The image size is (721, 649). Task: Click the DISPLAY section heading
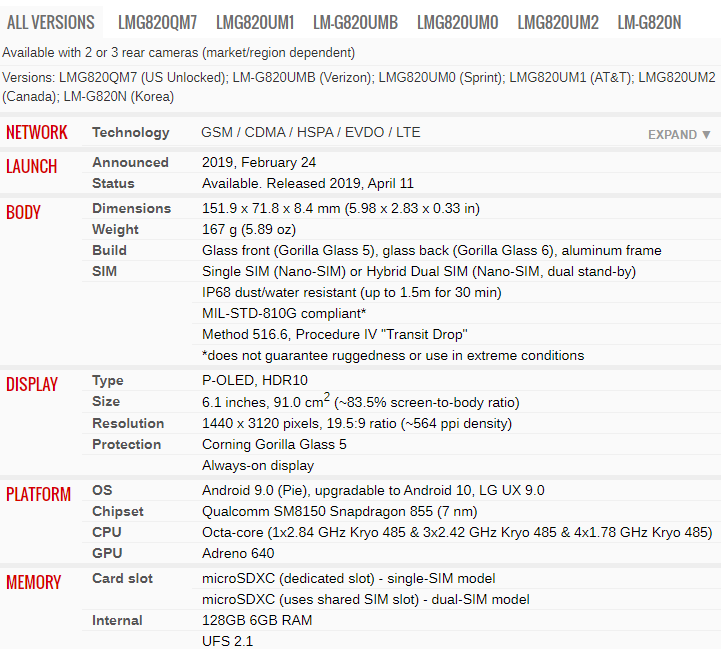pos(32,385)
